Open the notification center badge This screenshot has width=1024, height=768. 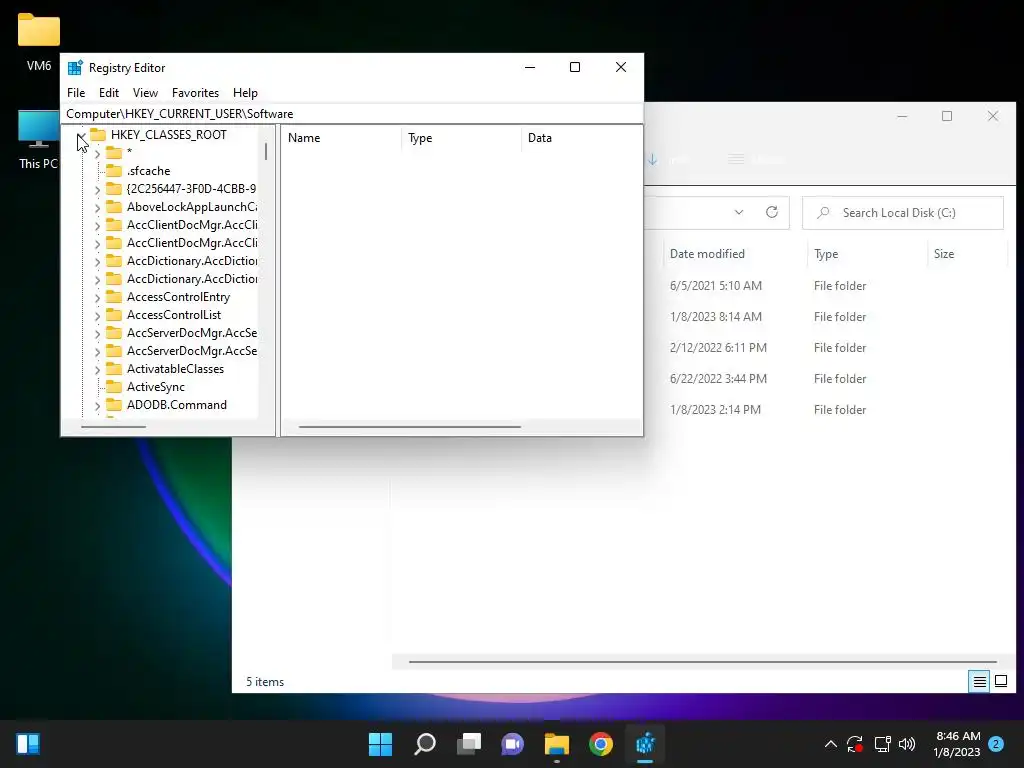pyautogui.click(x=996, y=744)
